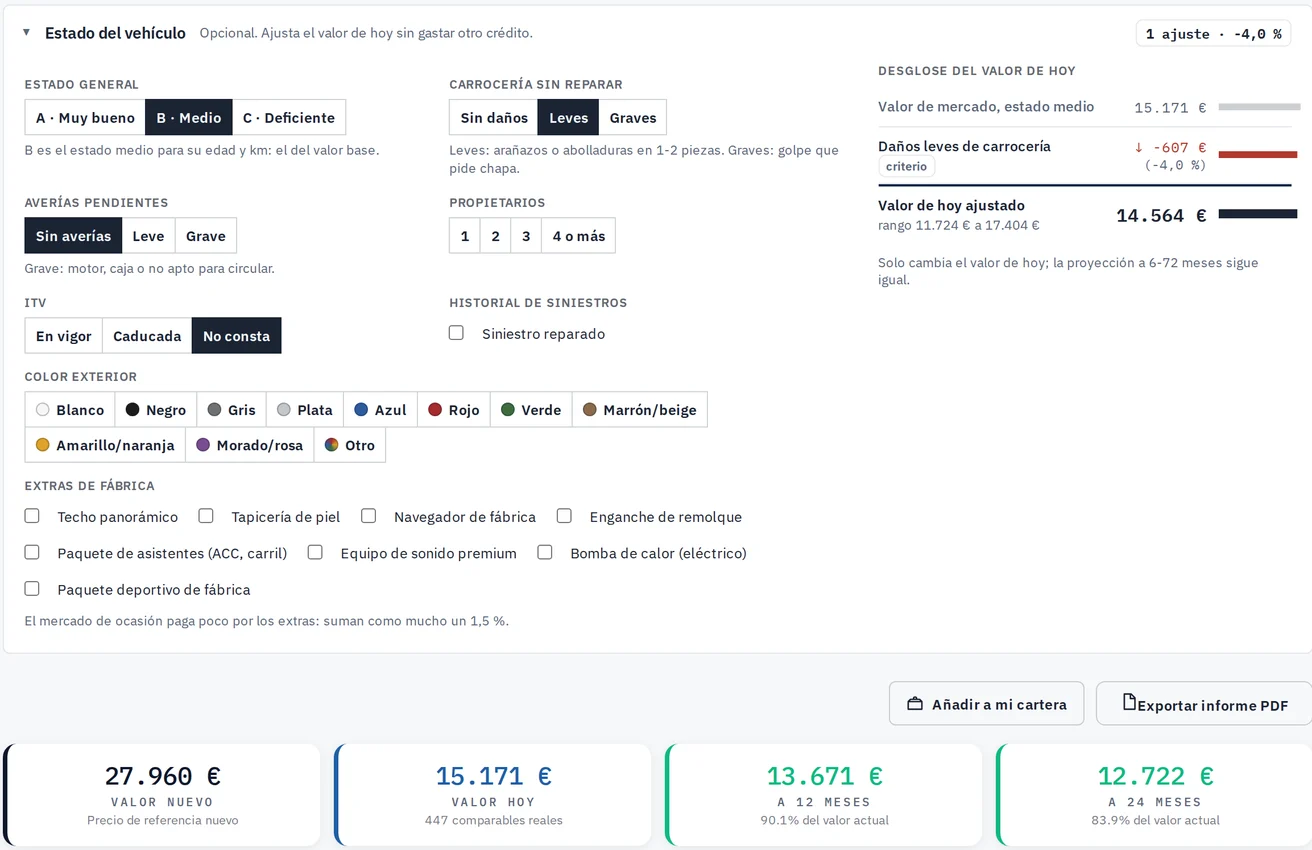Pick Rojo exterior color
This screenshot has height=850, width=1312.
click(454, 410)
